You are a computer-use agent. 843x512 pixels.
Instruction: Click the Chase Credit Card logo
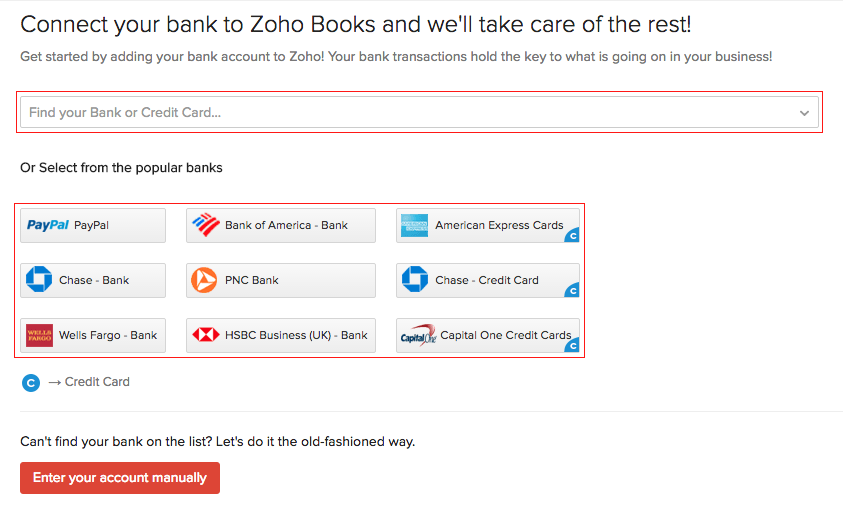[x=414, y=280]
